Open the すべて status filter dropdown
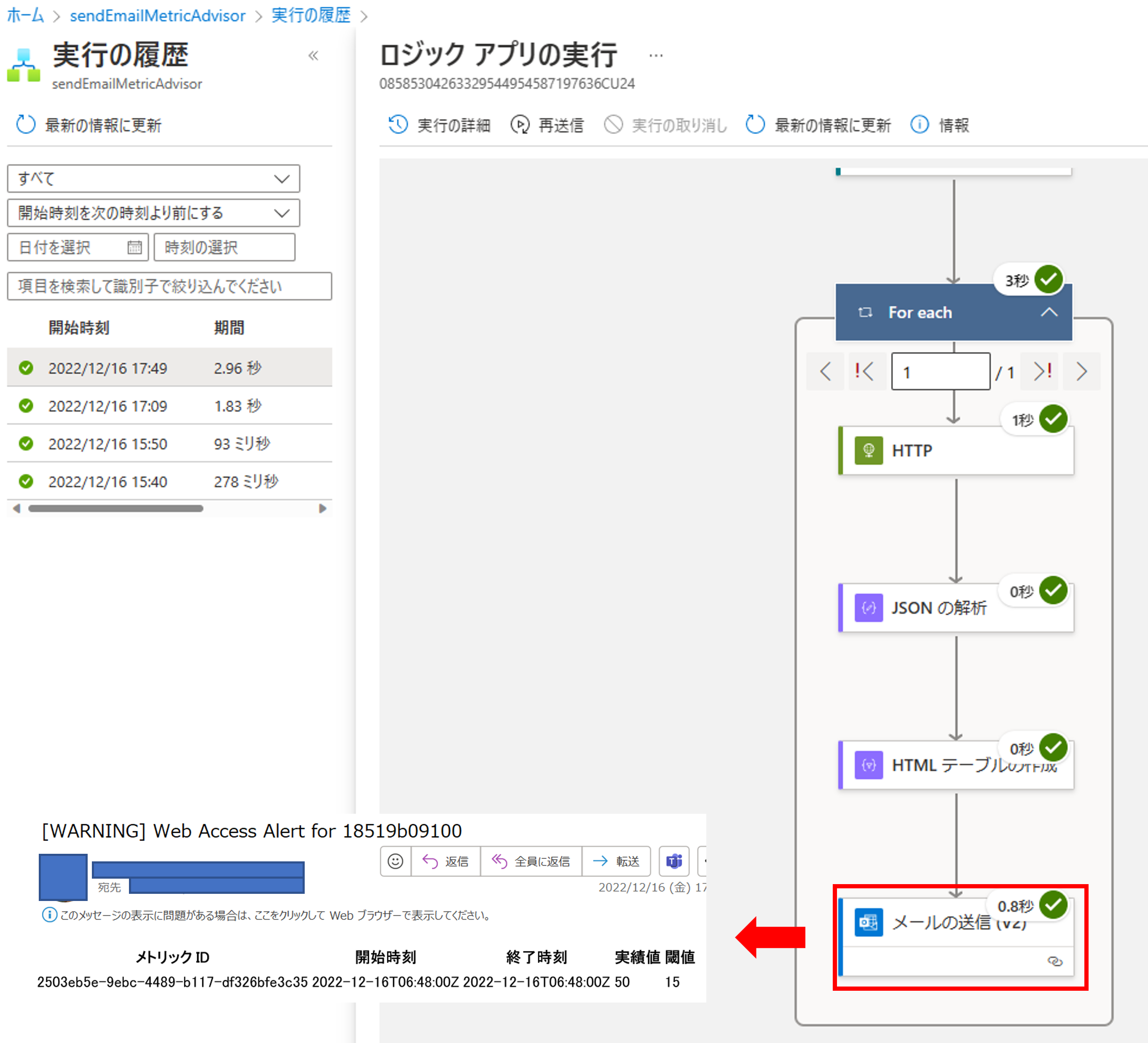The width and height of the screenshot is (1148, 1043). point(153,179)
